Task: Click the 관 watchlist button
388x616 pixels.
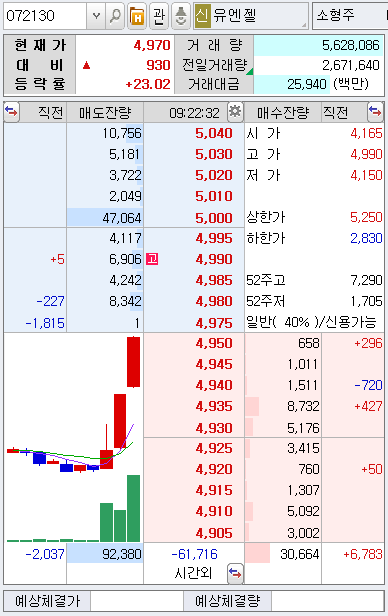Action: [159, 16]
